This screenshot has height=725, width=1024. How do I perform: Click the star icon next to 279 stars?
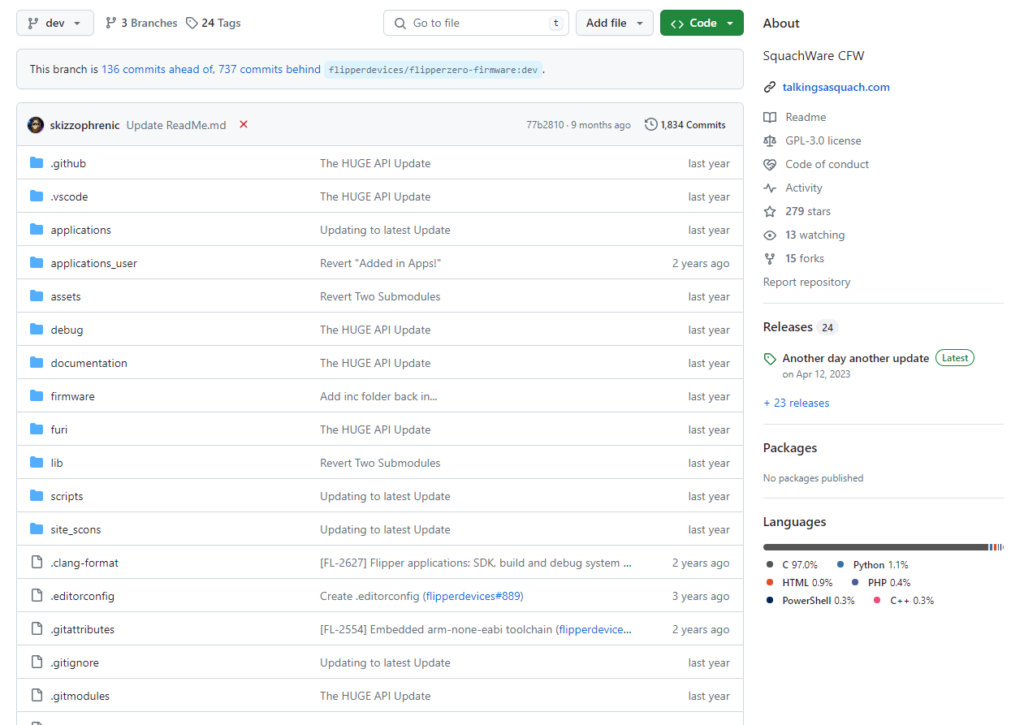pos(770,211)
